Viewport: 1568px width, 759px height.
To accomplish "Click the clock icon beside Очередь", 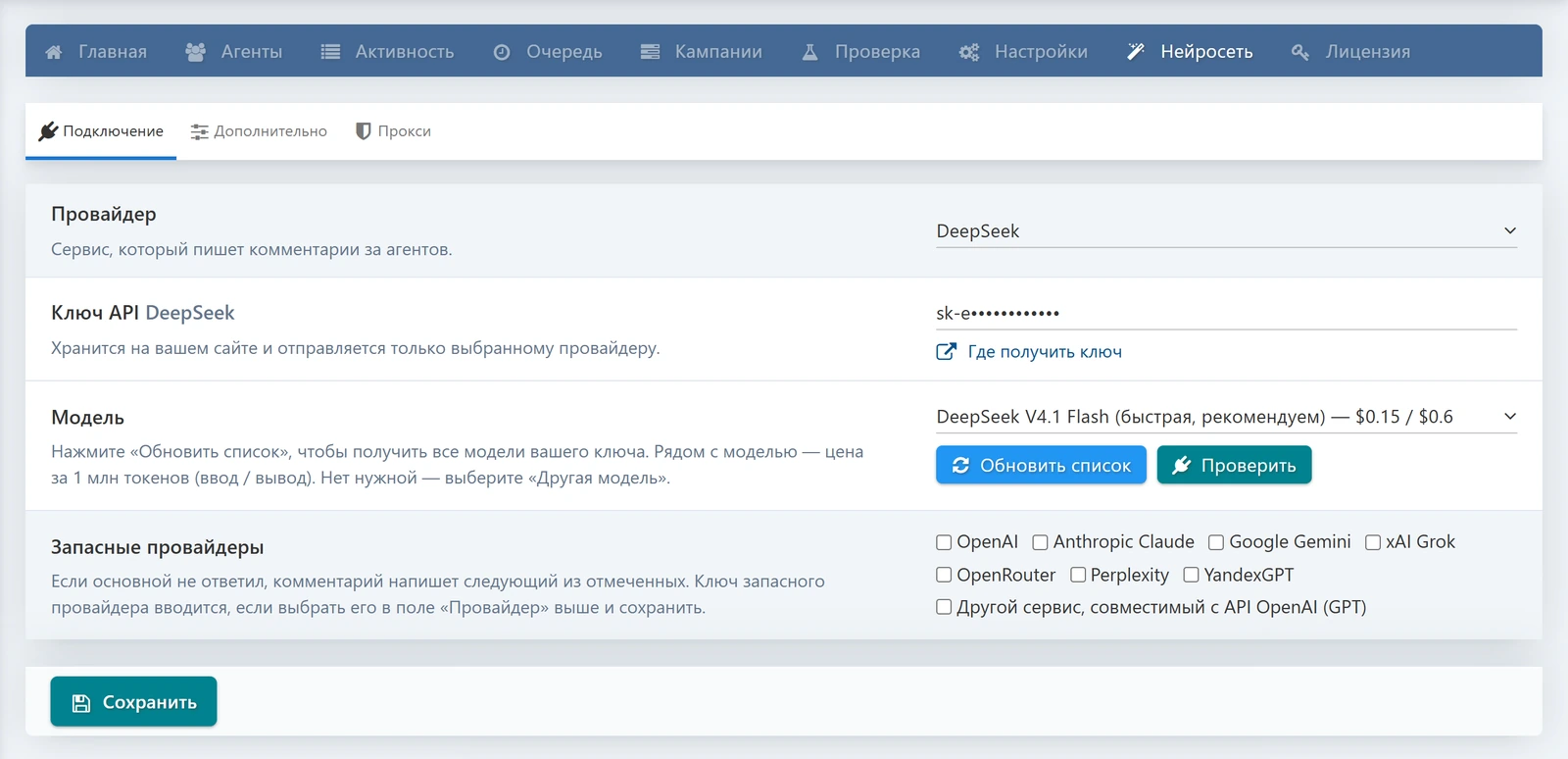I will (502, 52).
